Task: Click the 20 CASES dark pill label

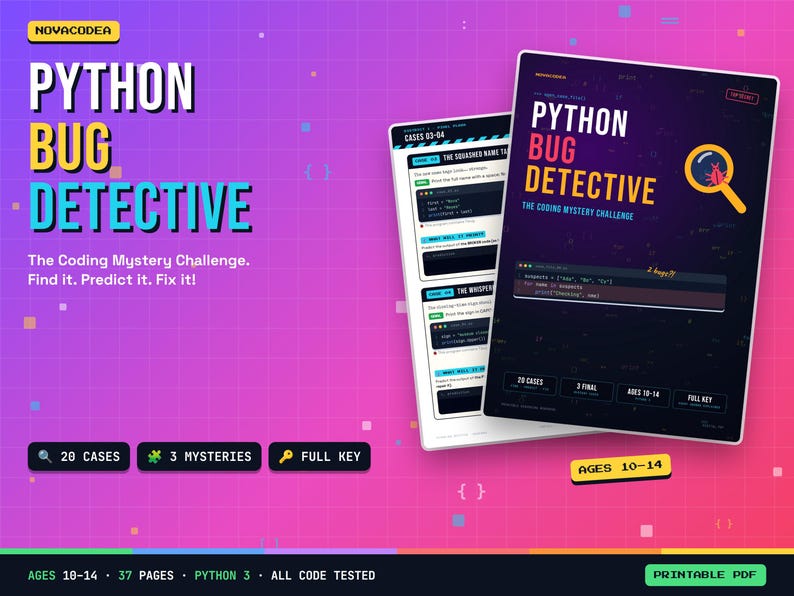Action: (x=79, y=456)
